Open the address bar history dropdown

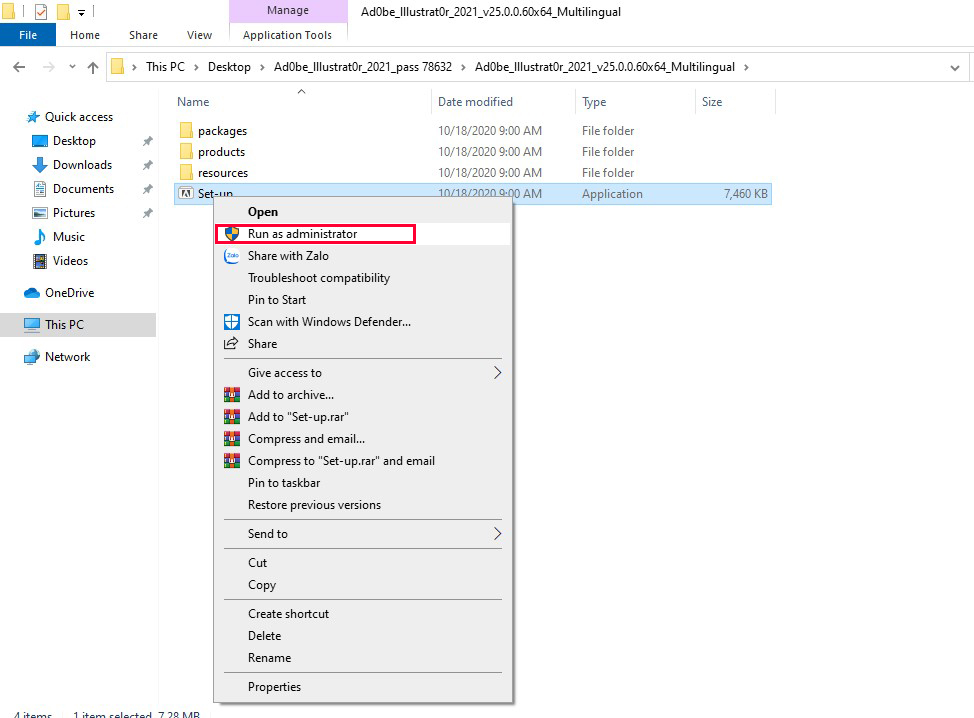coord(954,68)
